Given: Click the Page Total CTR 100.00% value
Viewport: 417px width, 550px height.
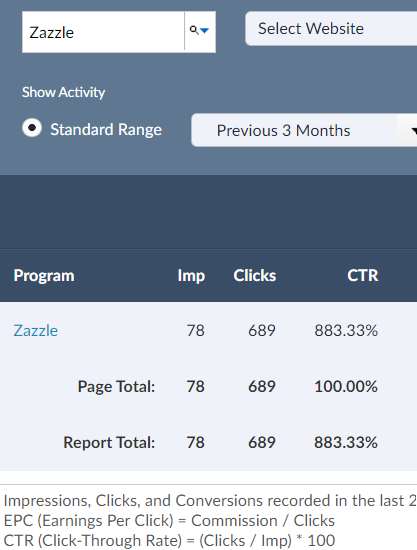Looking at the screenshot, I should (346, 387).
